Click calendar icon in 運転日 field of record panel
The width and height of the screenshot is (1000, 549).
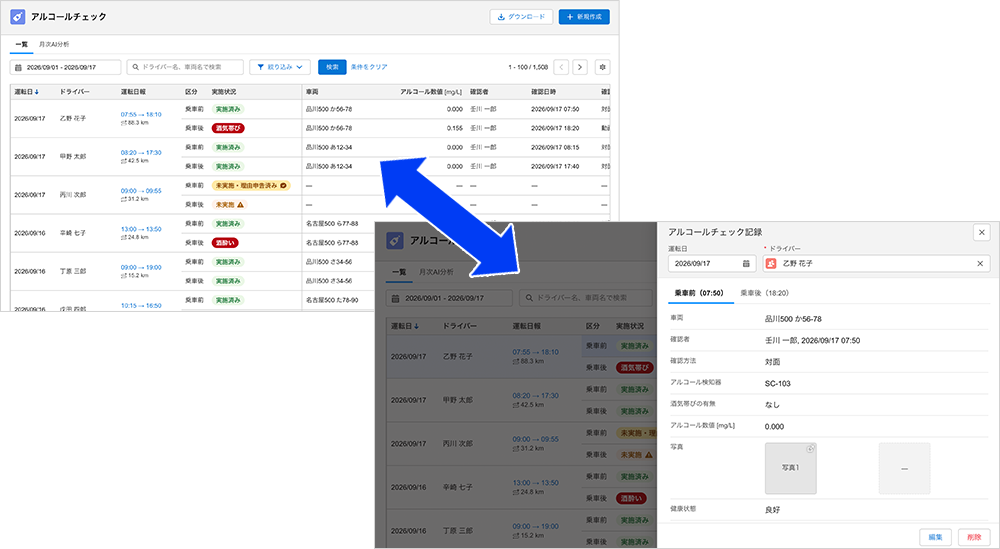(746, 263)
